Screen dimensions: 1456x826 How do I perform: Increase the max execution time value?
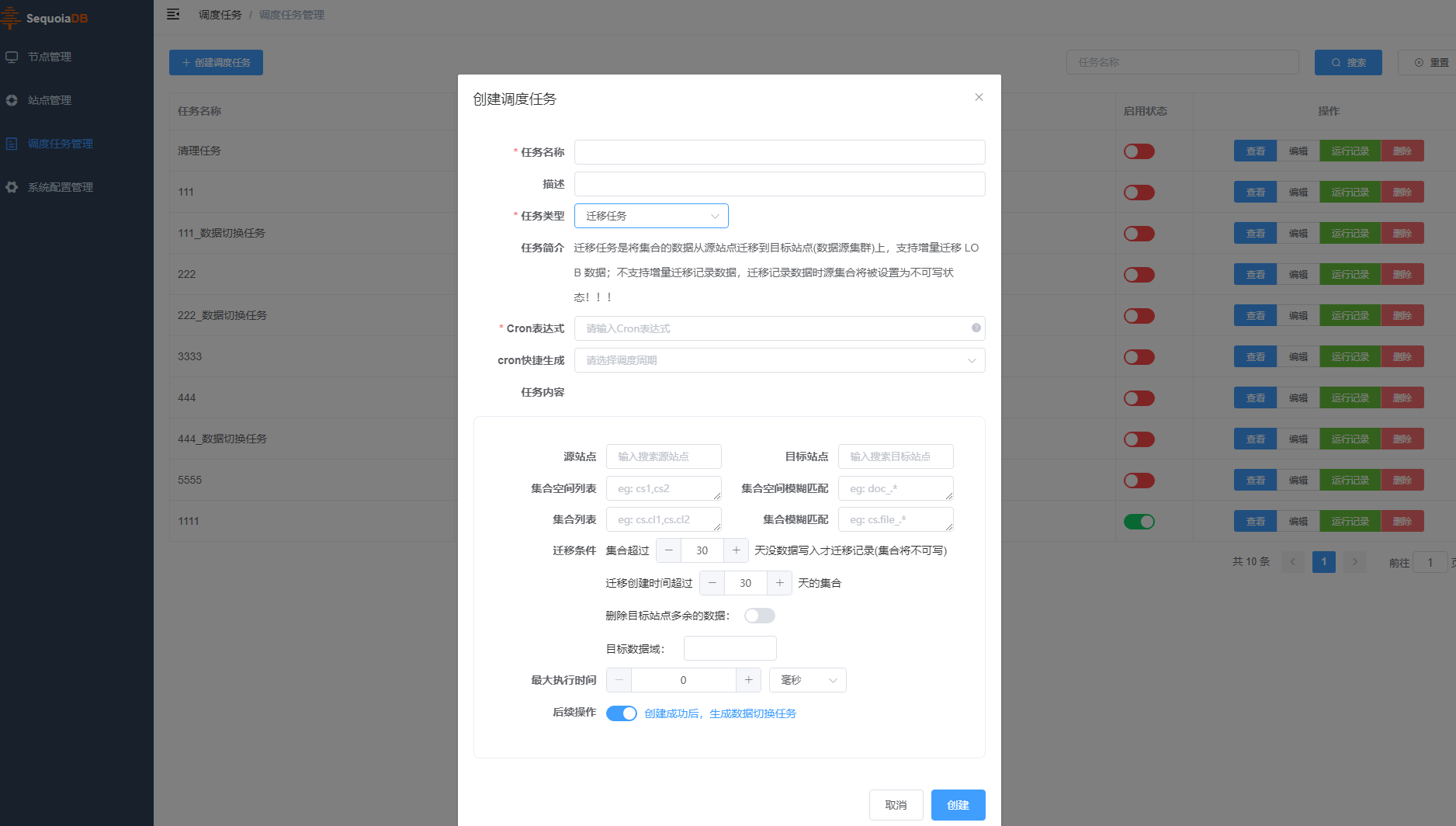click(x=748, y=680)
